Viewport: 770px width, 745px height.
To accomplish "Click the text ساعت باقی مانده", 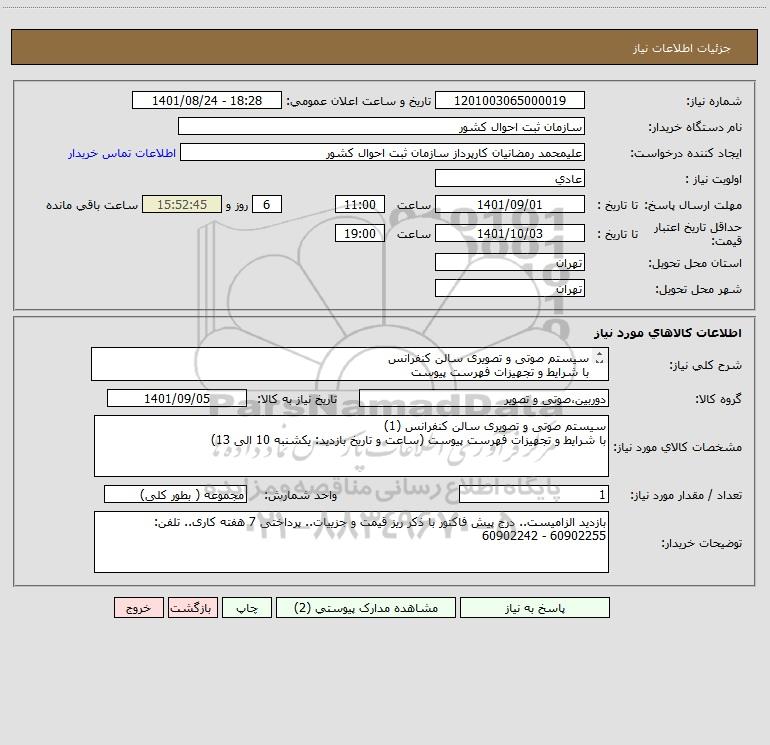I will point(92,205).
